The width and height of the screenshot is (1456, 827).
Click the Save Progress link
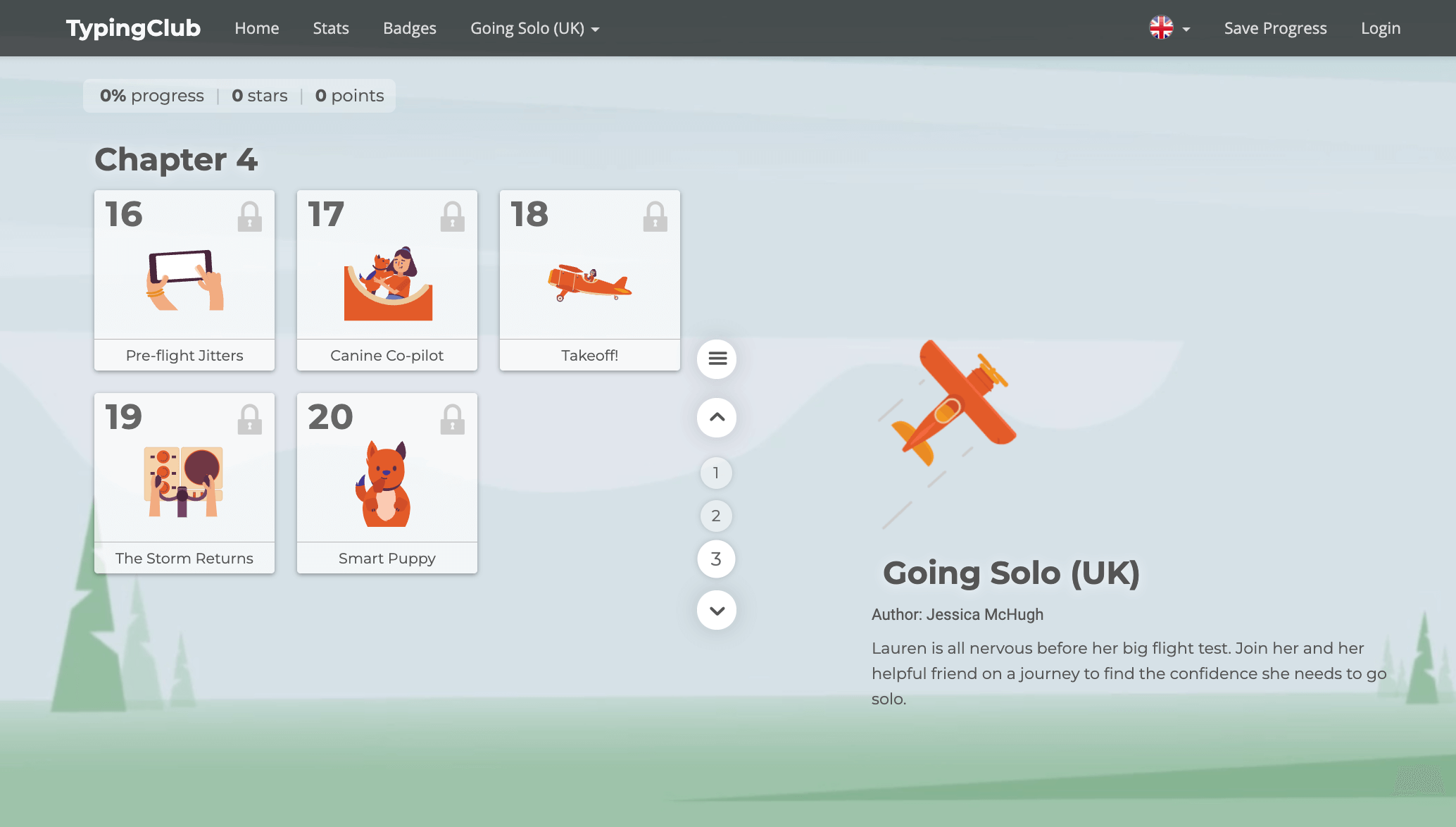coord(1275,28)
